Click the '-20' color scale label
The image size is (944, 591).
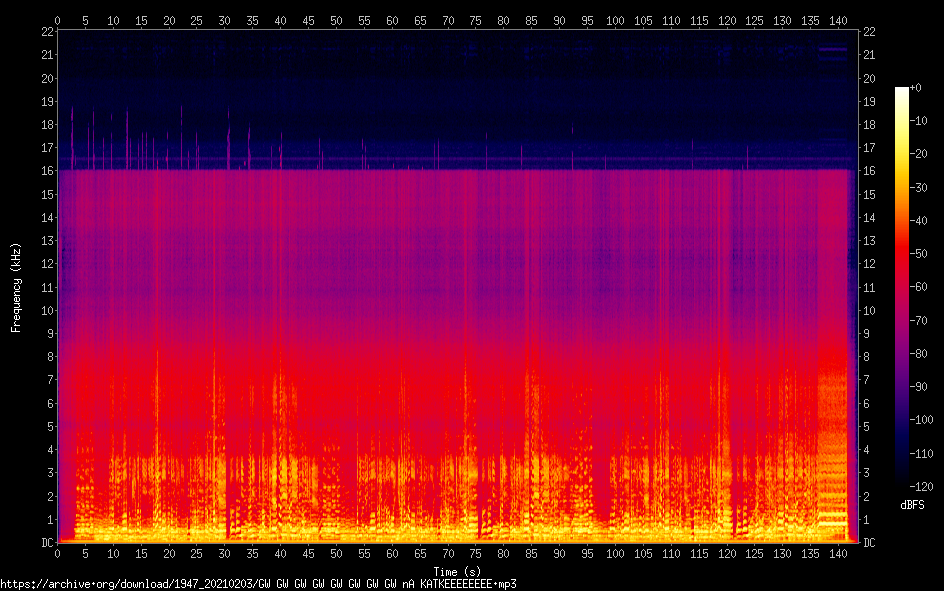918,154
